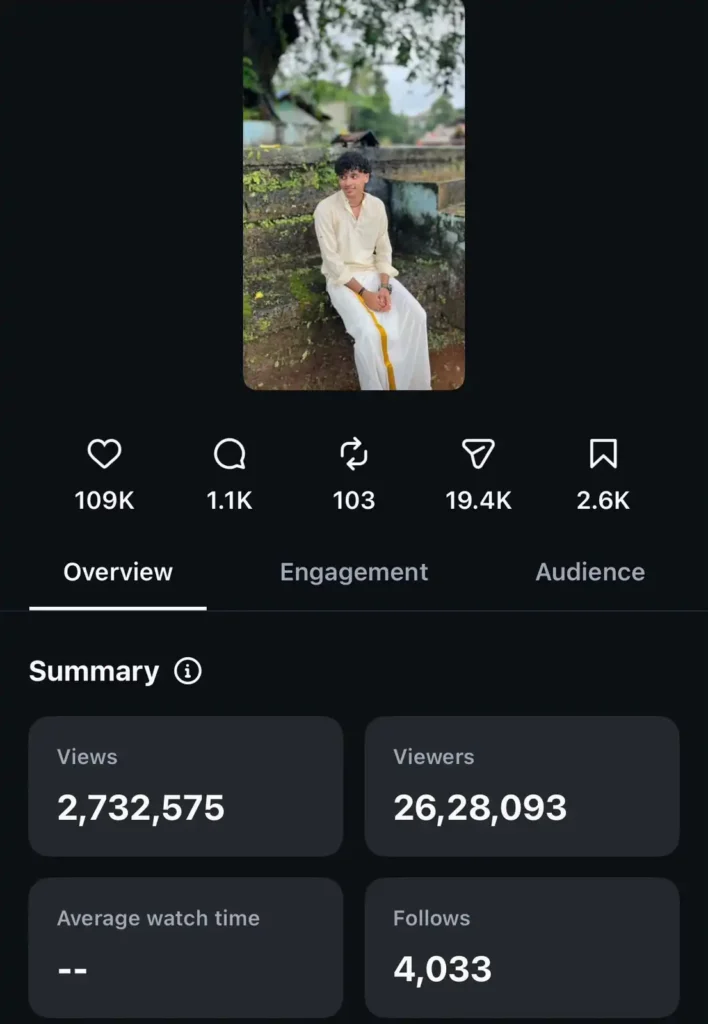The height and width of the screenshot is (1024, 708).
Task: Switch to the Engagement tab
Action: (x=354, y=572)
